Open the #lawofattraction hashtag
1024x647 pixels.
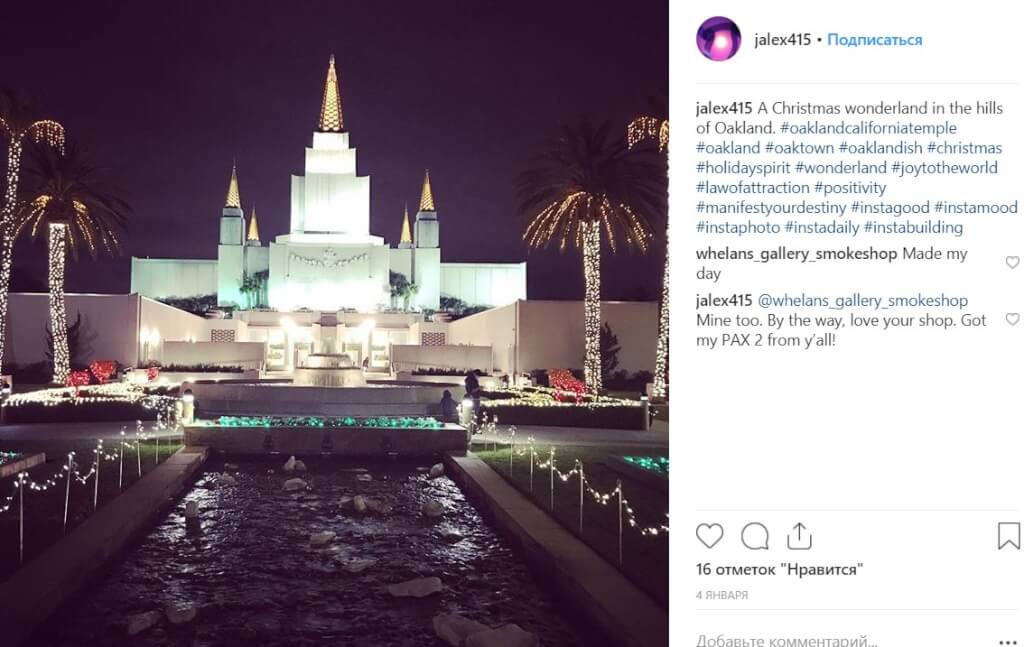point(752,187)
